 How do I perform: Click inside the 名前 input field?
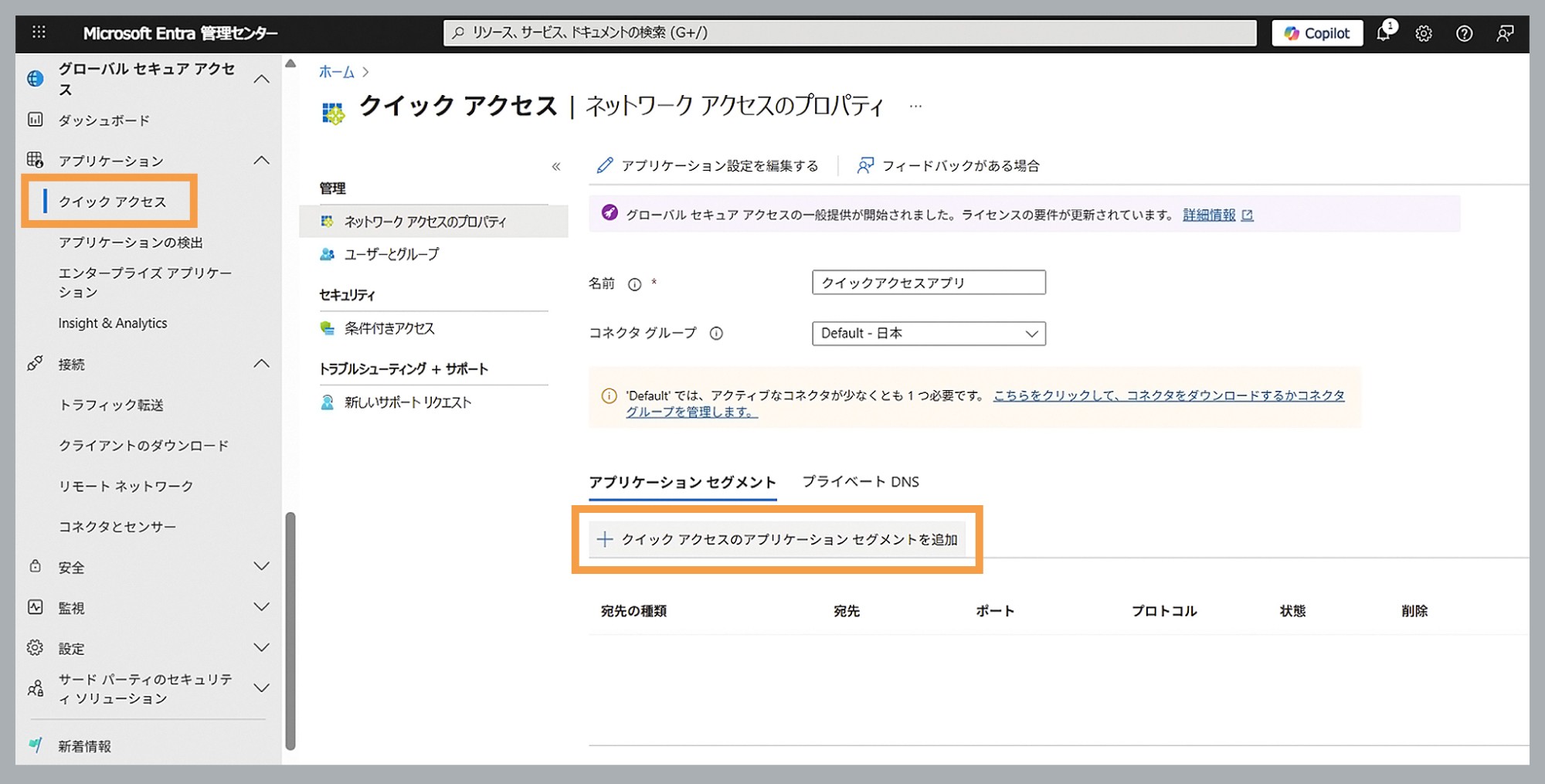click(927, 282)
